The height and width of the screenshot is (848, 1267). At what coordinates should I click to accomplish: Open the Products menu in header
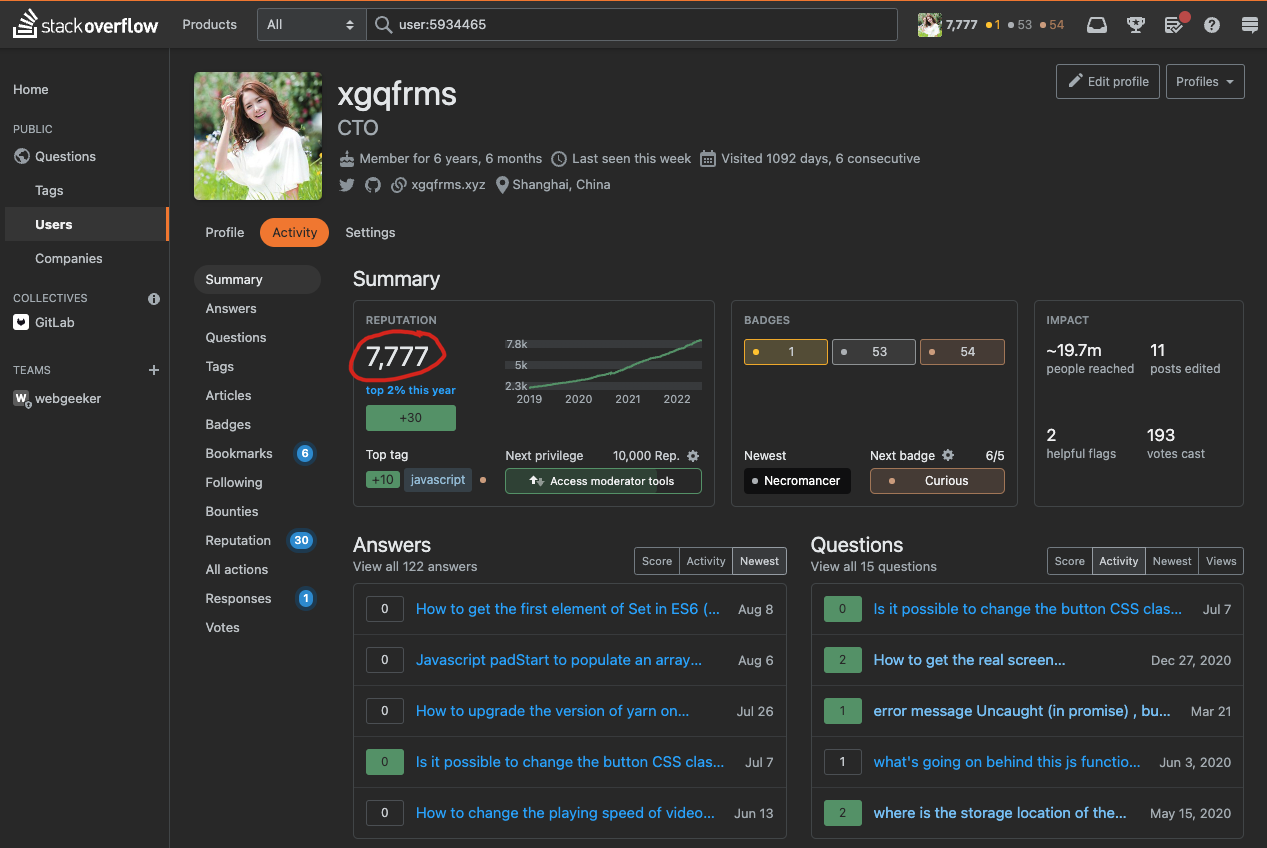[x=210, y=25]
